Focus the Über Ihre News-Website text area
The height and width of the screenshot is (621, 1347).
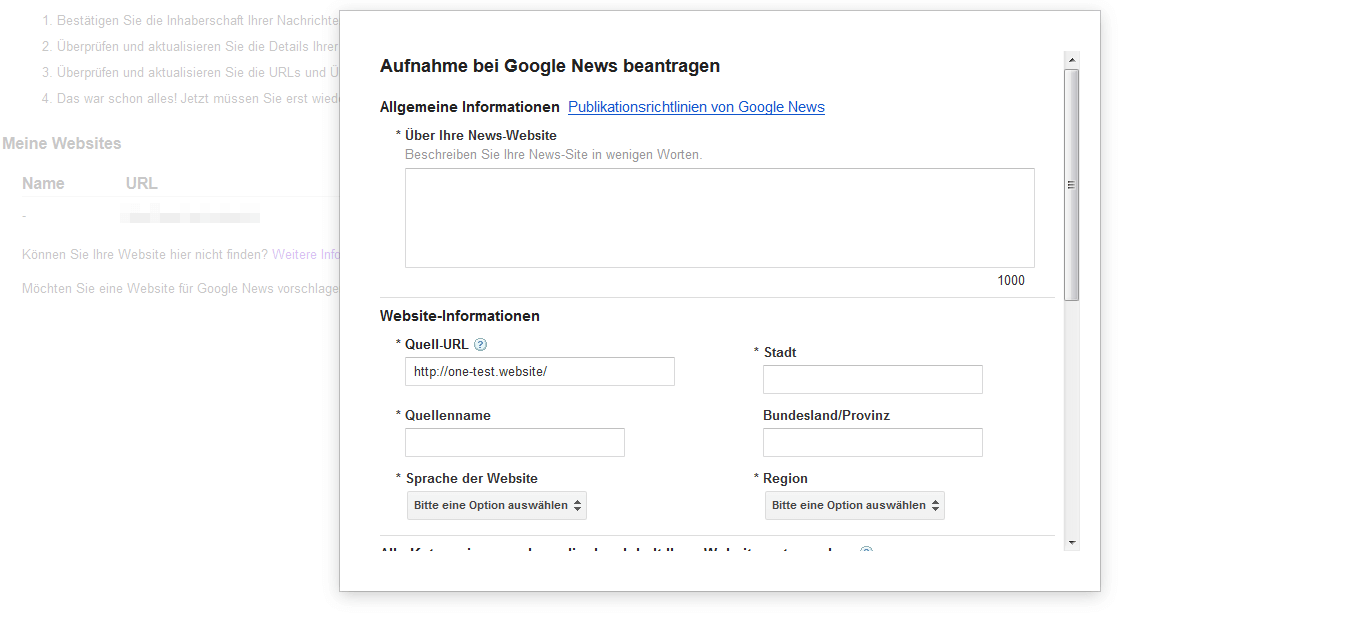(719, 218)
